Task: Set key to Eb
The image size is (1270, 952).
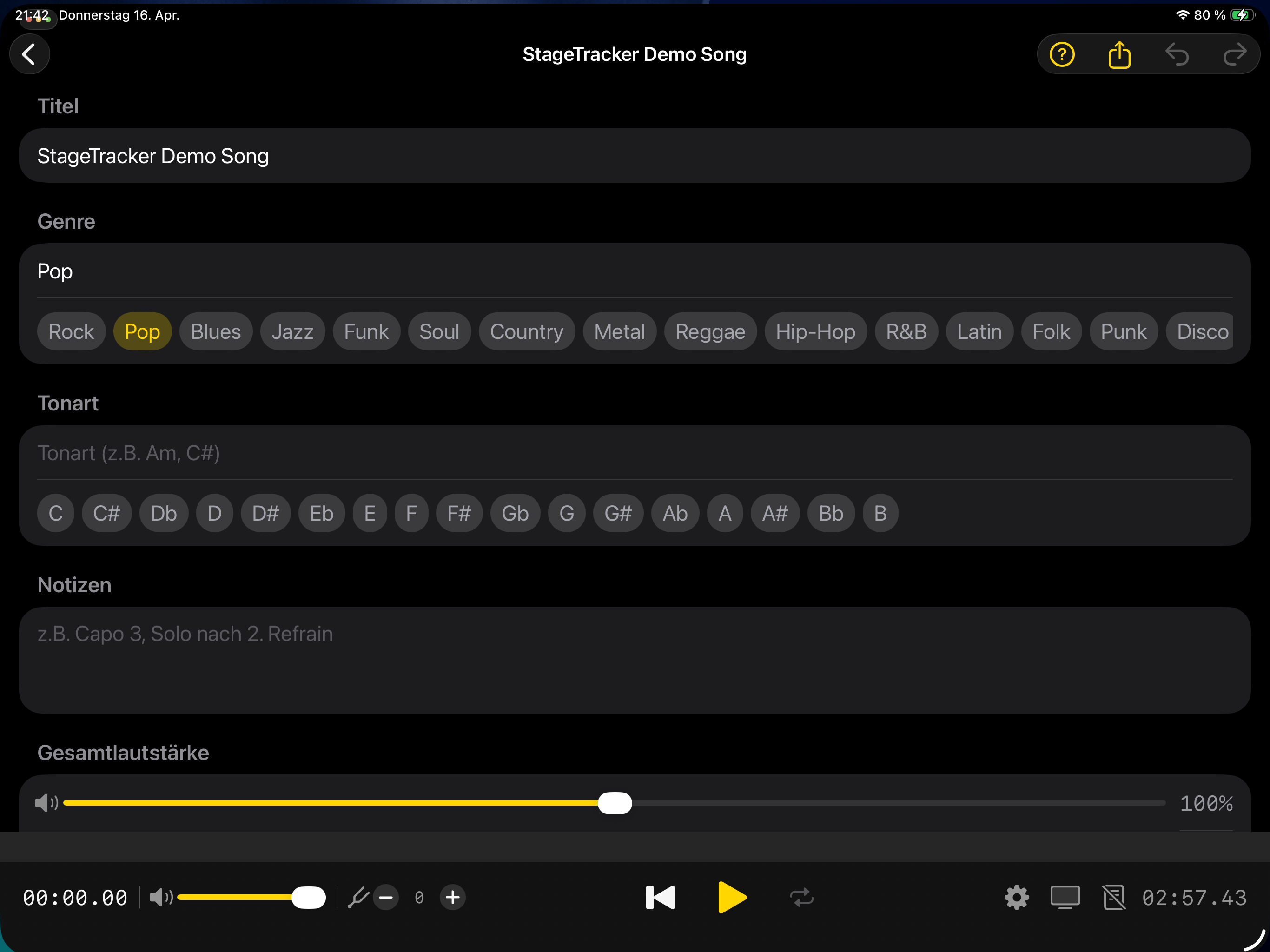Action: [x=322, y=513]
